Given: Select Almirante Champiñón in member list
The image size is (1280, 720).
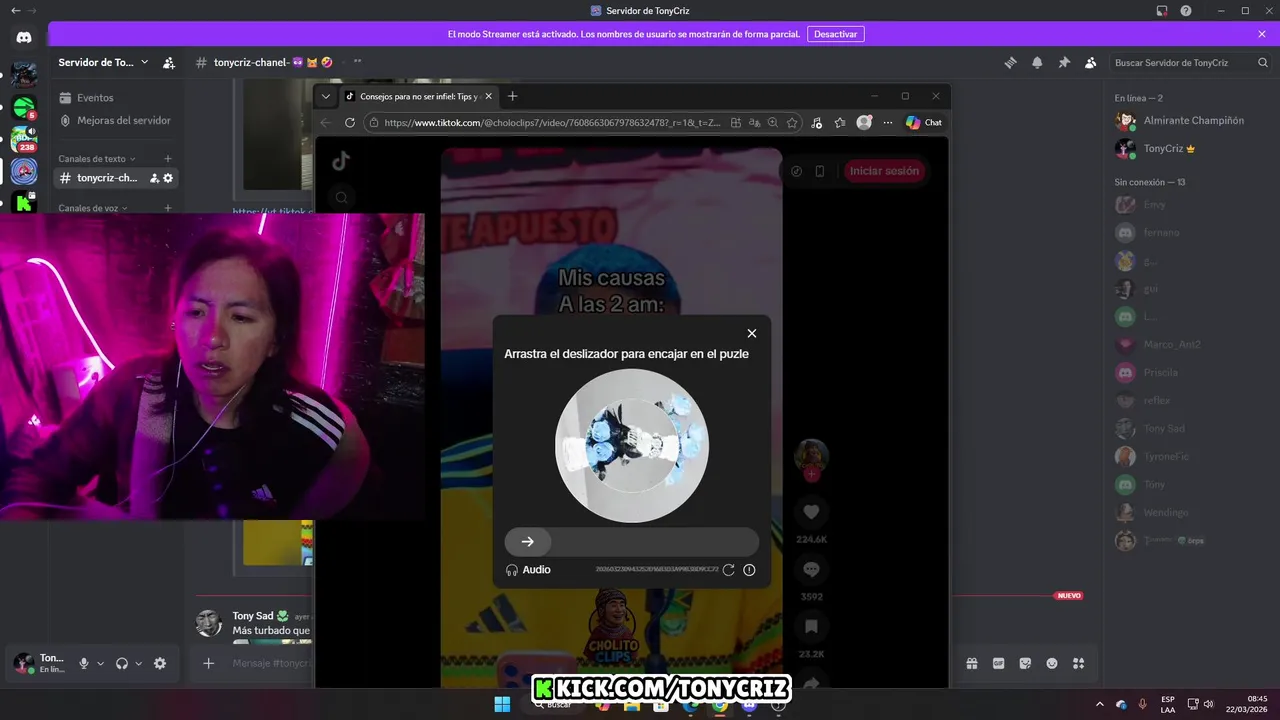Looking at the screenshot, I should coord(1190,121).
